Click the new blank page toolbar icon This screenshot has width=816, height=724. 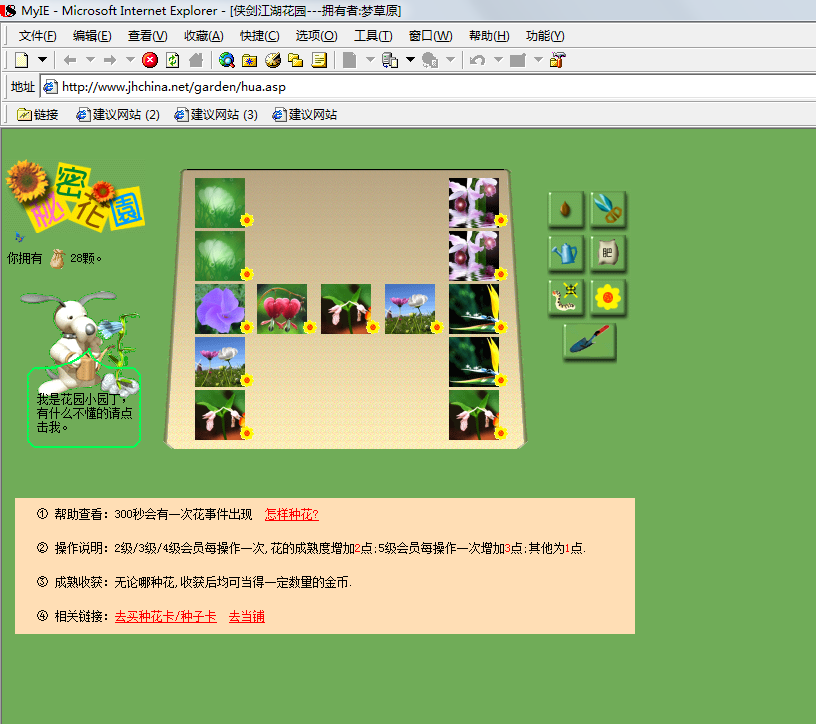click(22, 60)
